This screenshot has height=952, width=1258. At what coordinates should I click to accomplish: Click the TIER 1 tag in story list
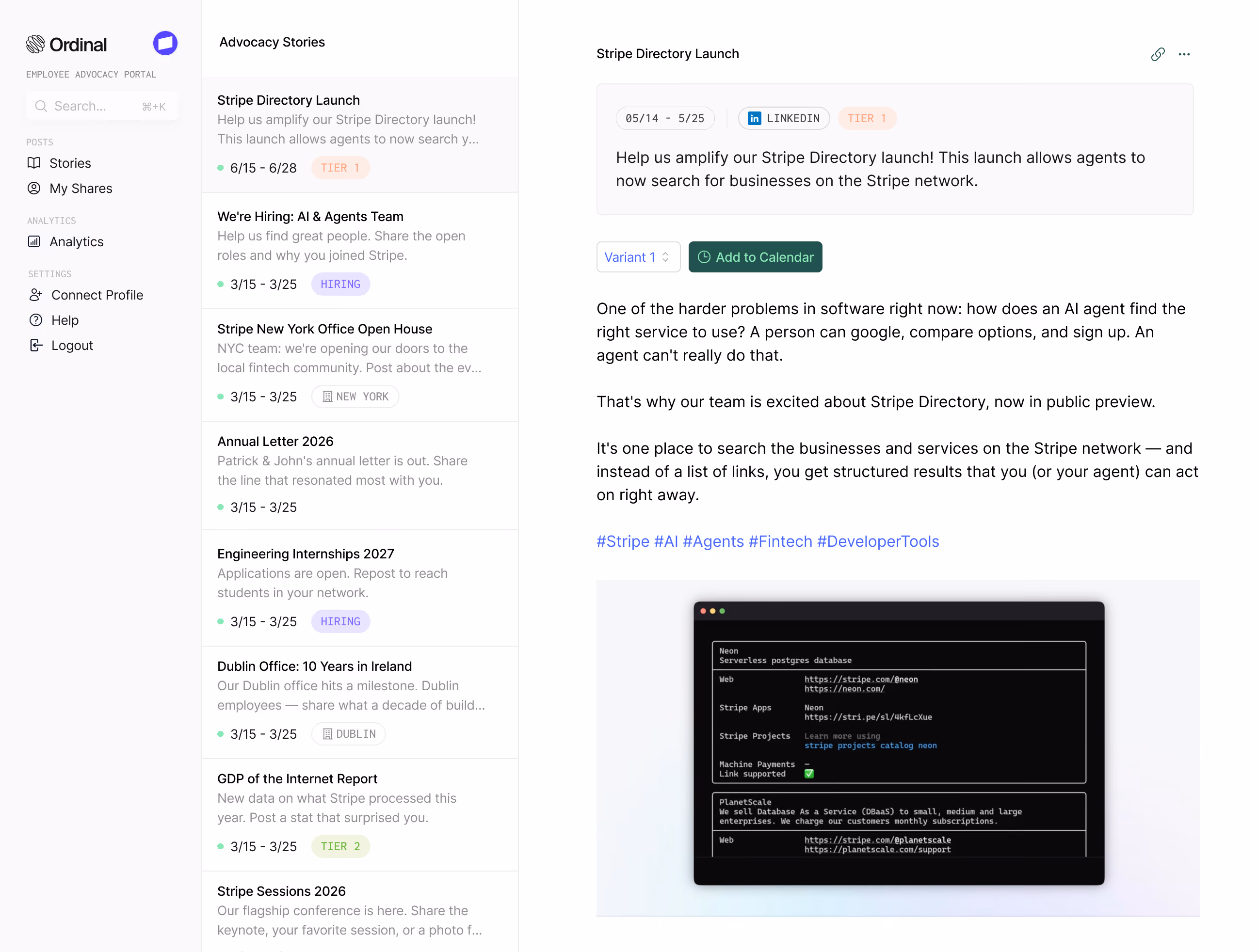pyautogui.click(x=340, y=168)
